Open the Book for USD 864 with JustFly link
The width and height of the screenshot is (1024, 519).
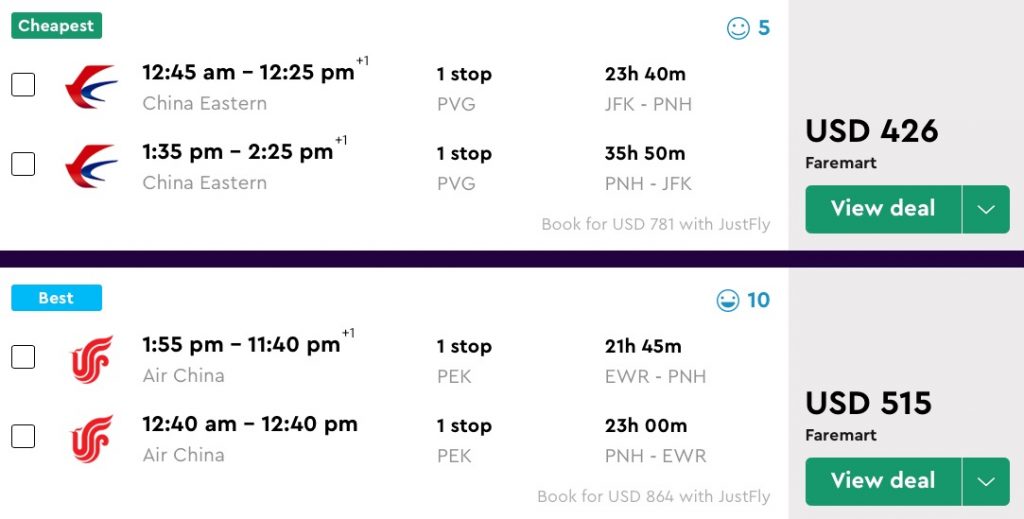tap(654, 496)
